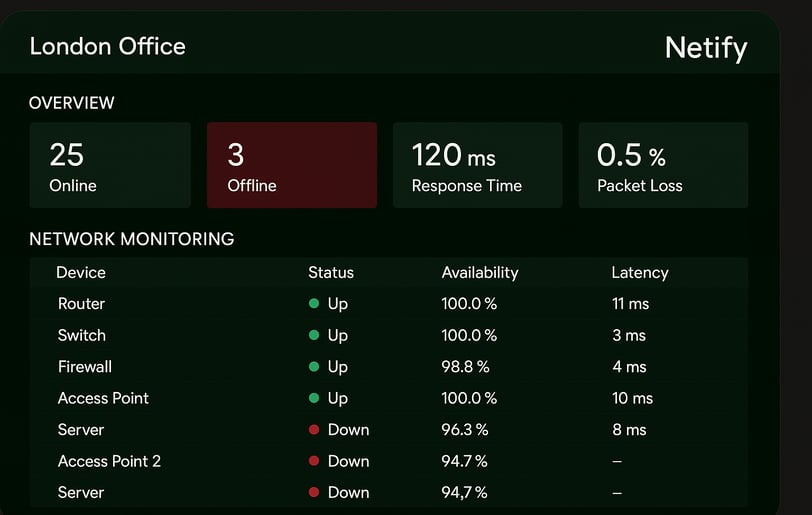Click the Down status for Access Point 2
This screenshot has width=812, height=515.
349,461
